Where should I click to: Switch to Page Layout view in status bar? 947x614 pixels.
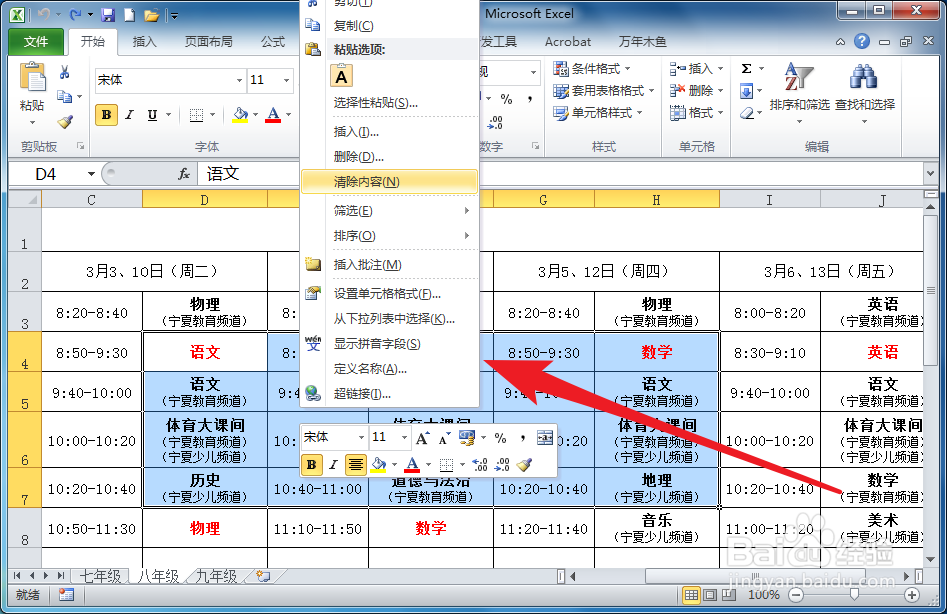click(710, 595)
